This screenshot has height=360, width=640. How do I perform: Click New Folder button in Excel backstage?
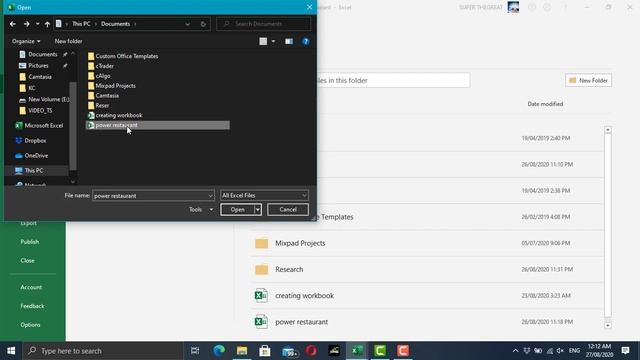coord(588,80)
